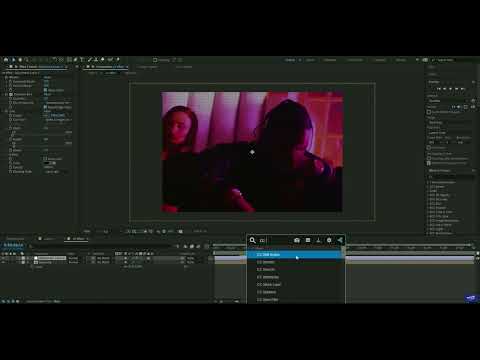Click the color swatch in Effect Controls
480x360 pixels.
47,163
